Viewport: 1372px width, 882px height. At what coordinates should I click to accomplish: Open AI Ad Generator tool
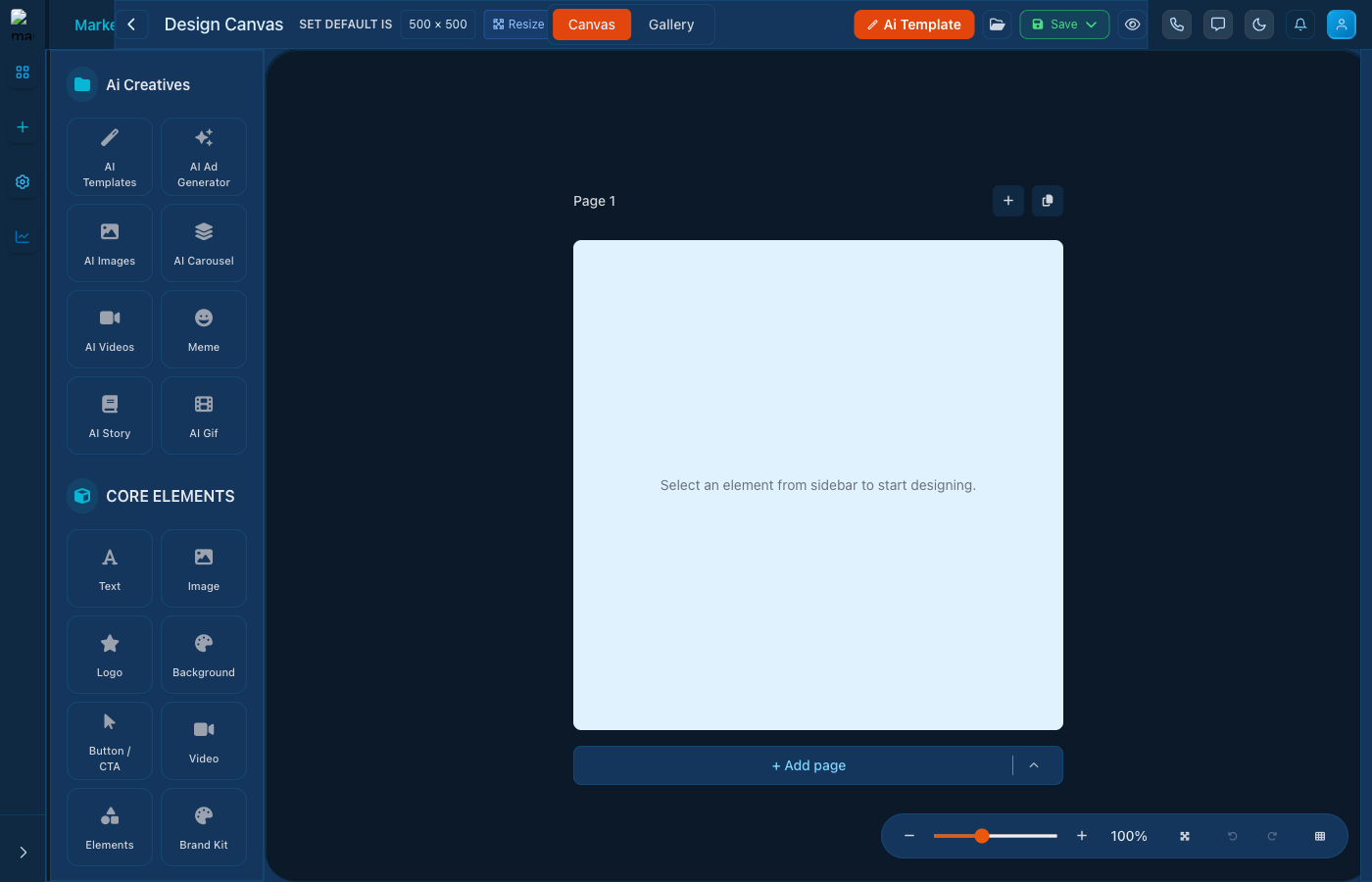click(204, 157)
